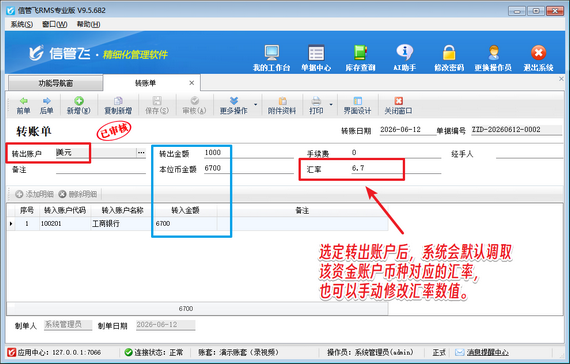570x364 pixels.
Task: Click the 连接状态 green check icon
Action: [128, 352]
